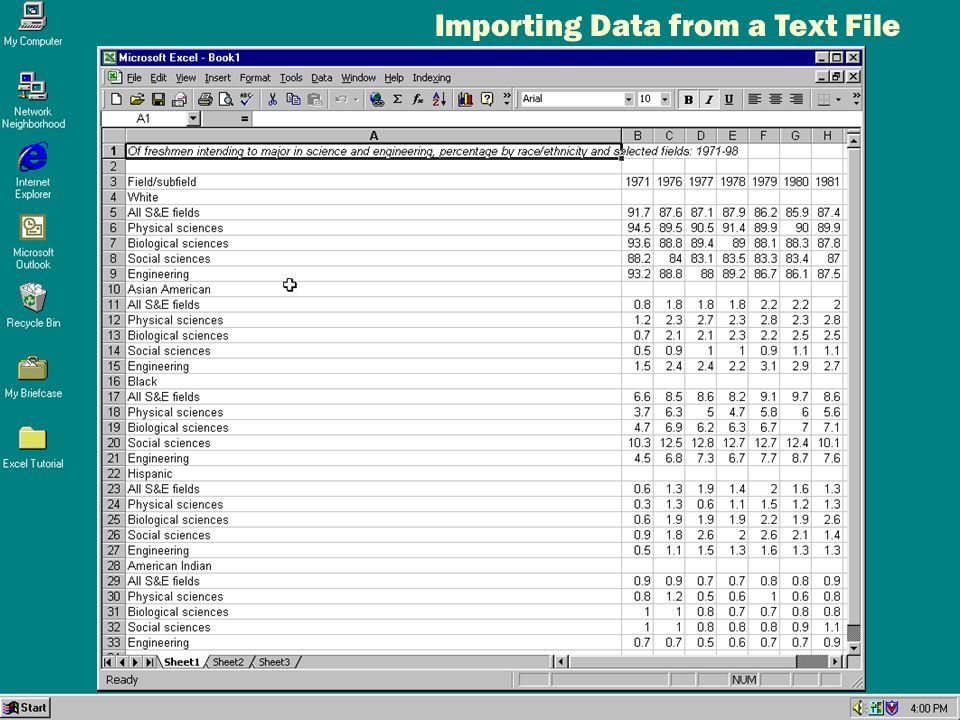Viewport: 960px width, 720px height.
Task: Expand the Font size dropdown
Action: tap(666, 99)
